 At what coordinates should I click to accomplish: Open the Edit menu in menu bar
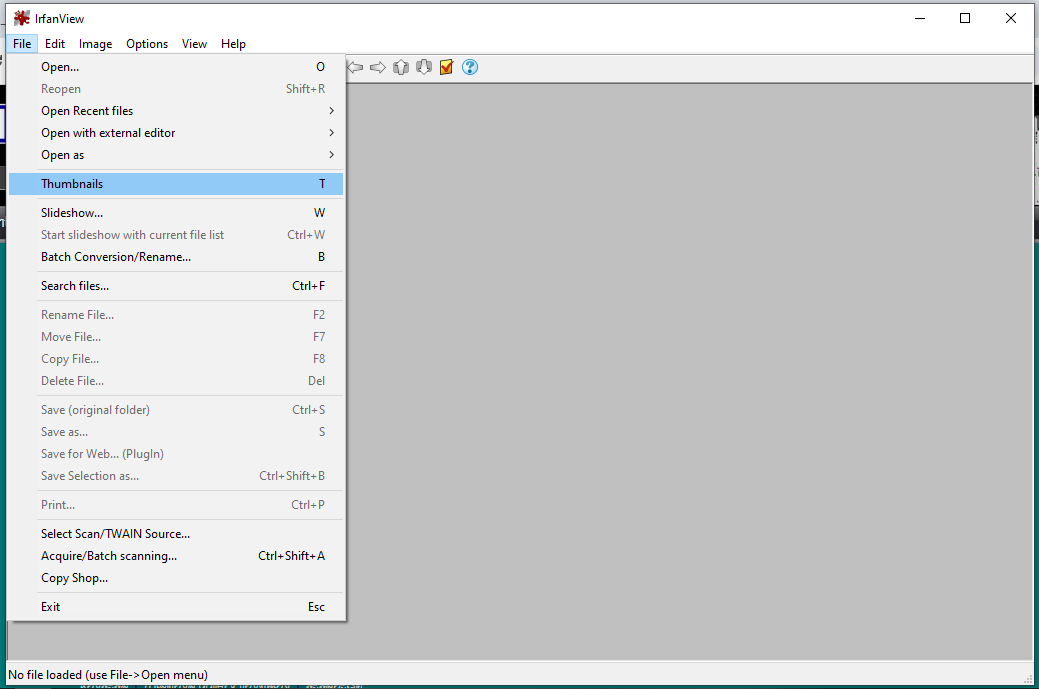pos(55,44)
